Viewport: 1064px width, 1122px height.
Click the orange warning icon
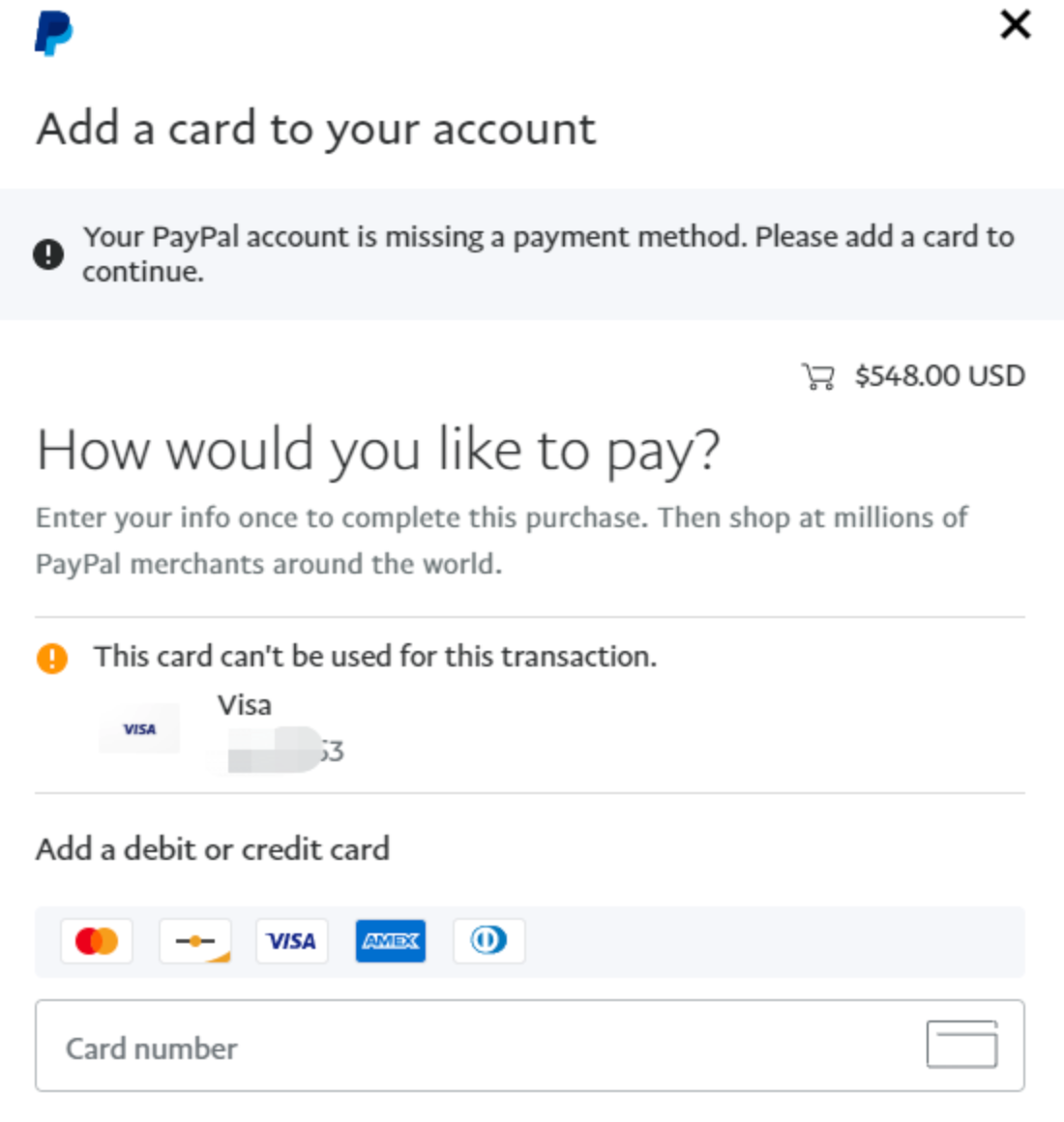pos(52,658)
